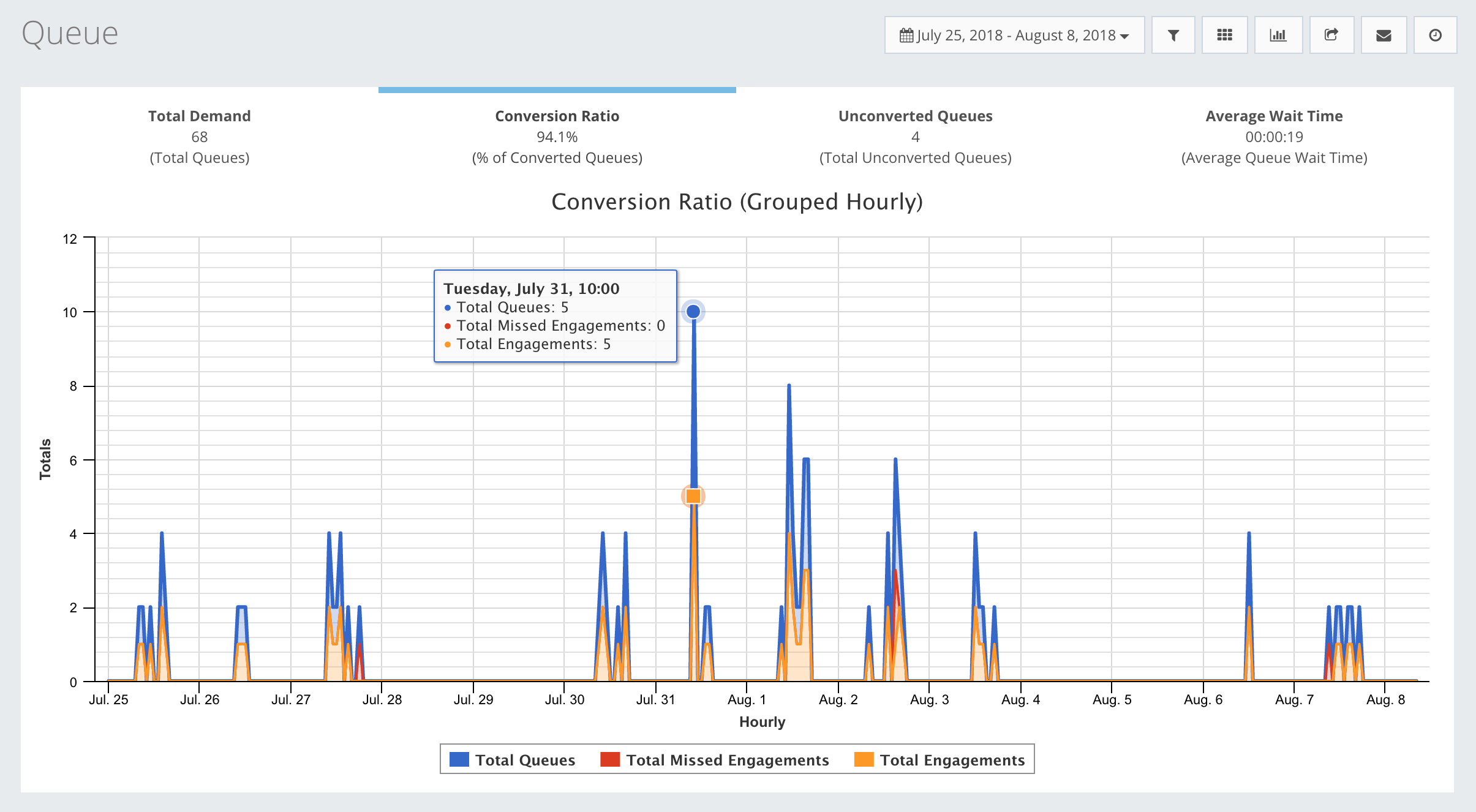Switch to Average Wait Time tab
The width and height of the screenshot is (1476, 812).
pos(1274,137)
